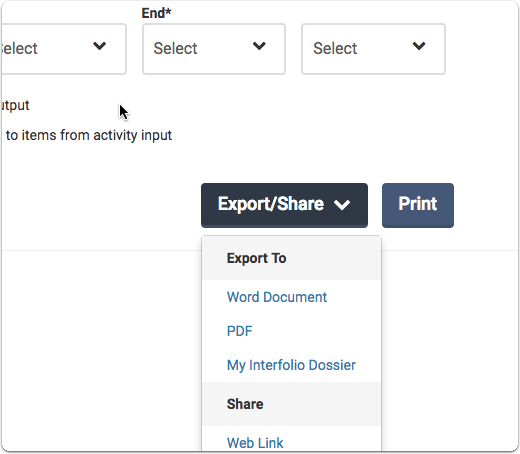Click the chevron arrow in the End Select box
This screenshot has height=454, width=520.
pos(259,46)
